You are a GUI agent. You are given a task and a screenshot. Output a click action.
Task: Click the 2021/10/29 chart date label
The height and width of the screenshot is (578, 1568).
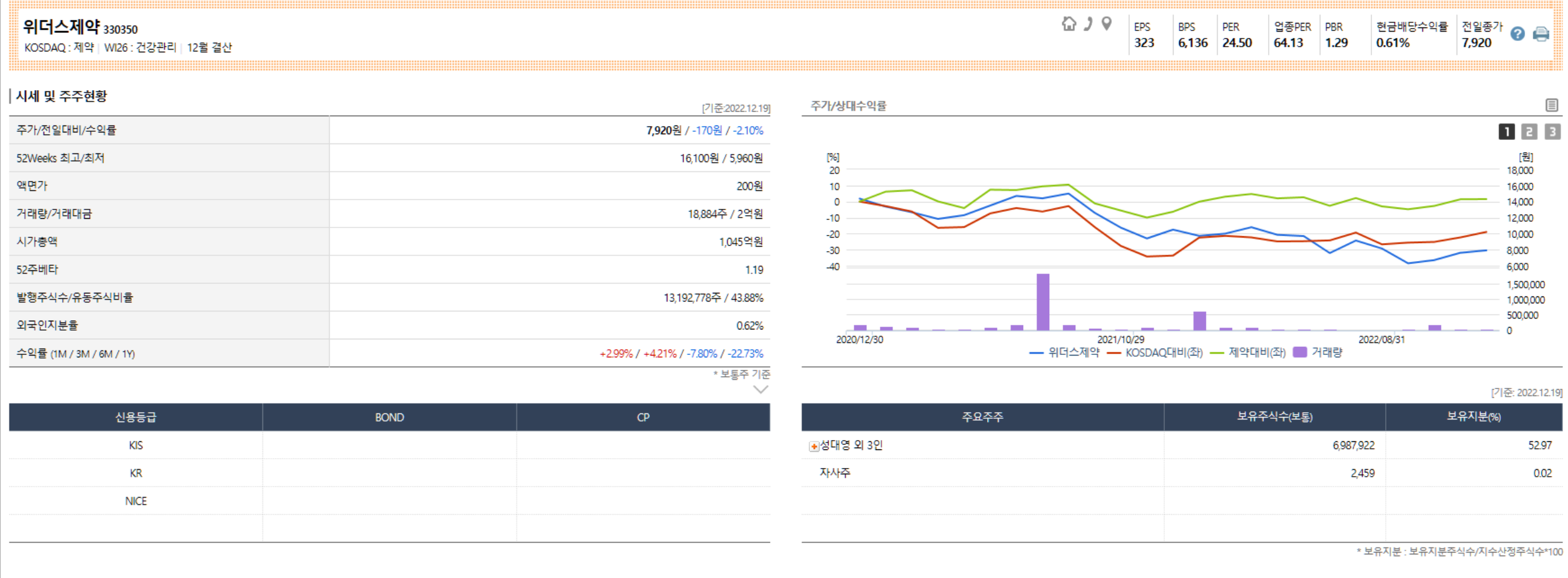pyautogui.click(x=1121, y=339)
